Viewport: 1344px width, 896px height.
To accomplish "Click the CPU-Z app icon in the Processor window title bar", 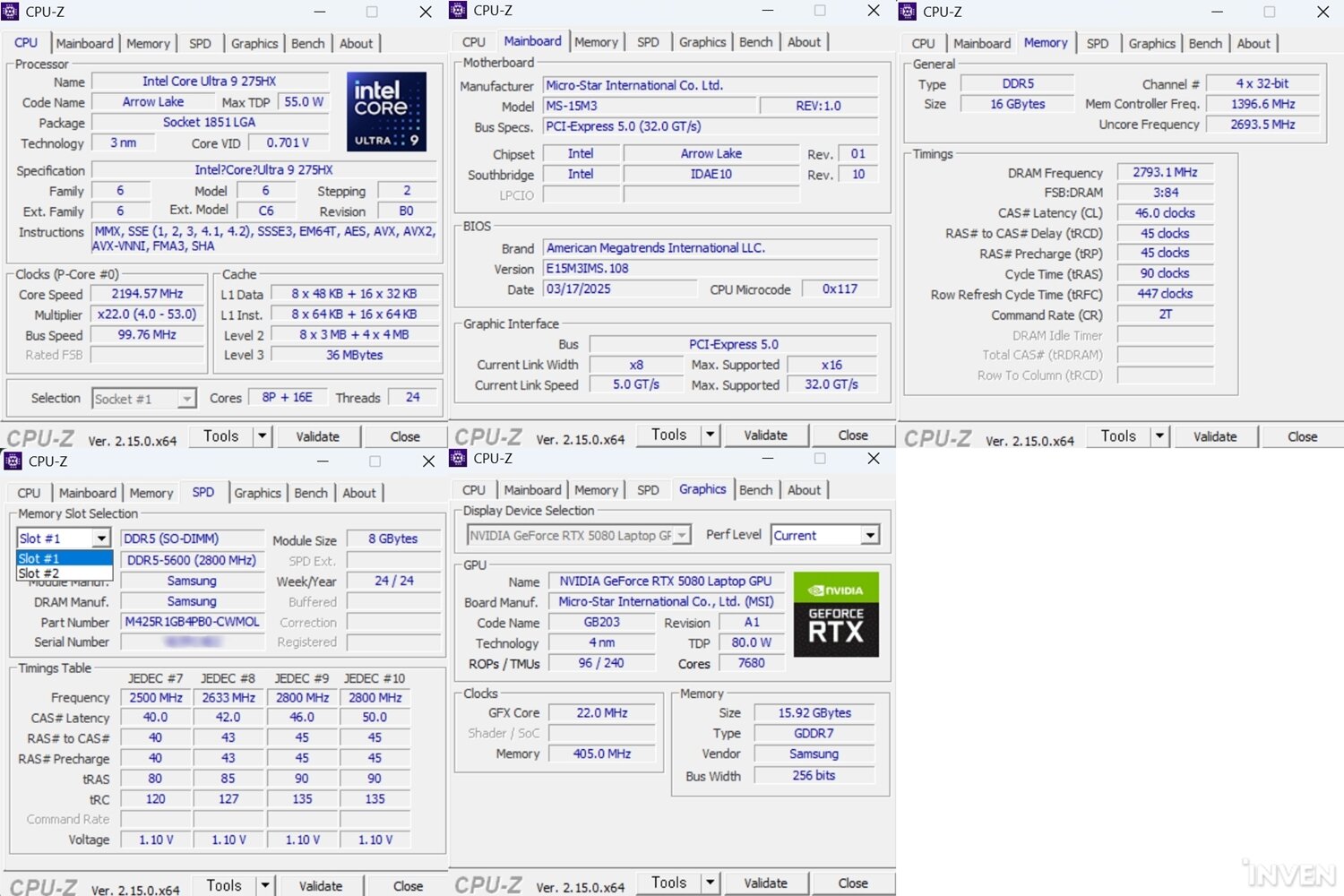I will click(x=11, y=12).
